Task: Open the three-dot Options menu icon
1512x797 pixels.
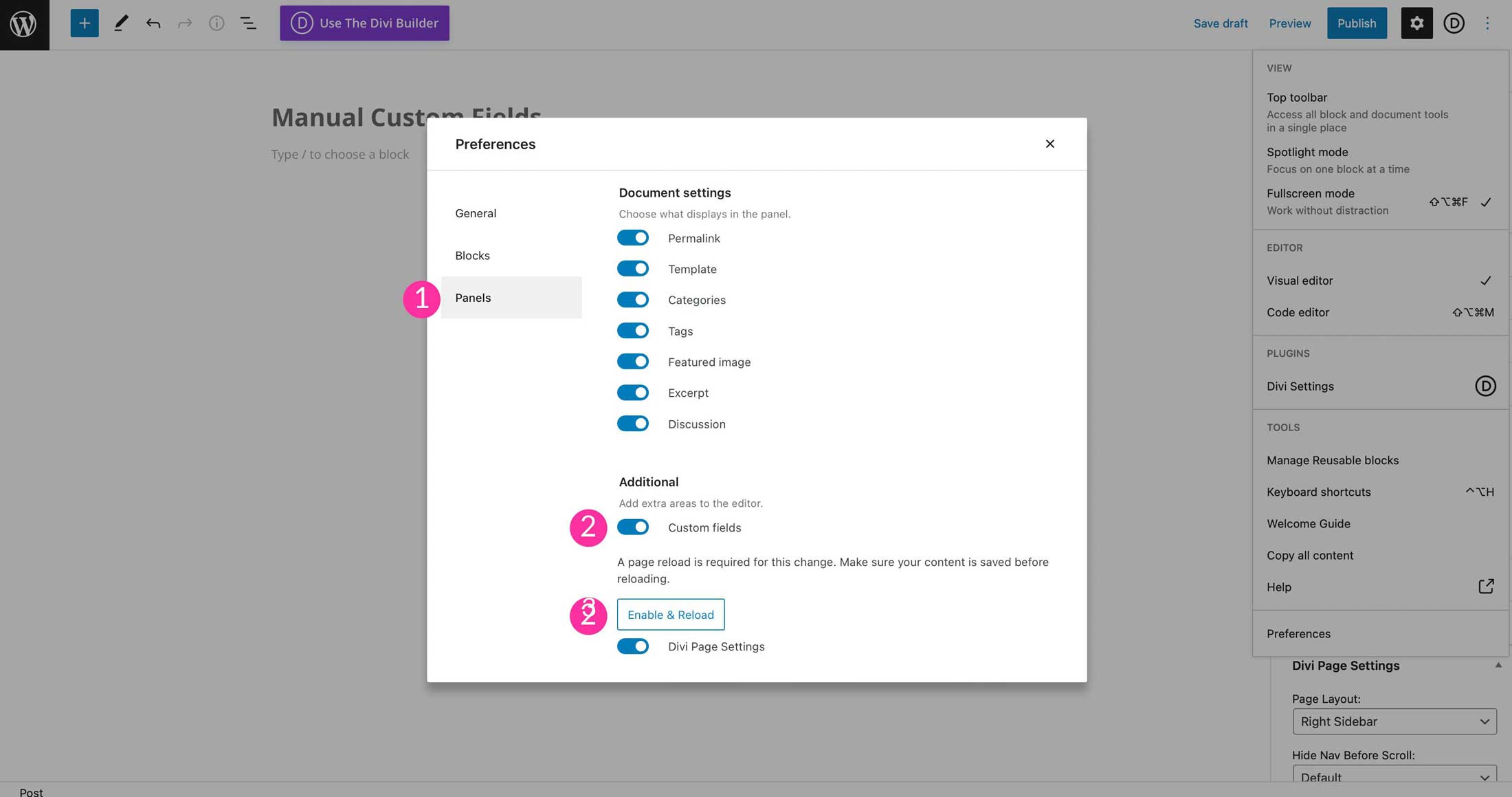Action: 1487,23
